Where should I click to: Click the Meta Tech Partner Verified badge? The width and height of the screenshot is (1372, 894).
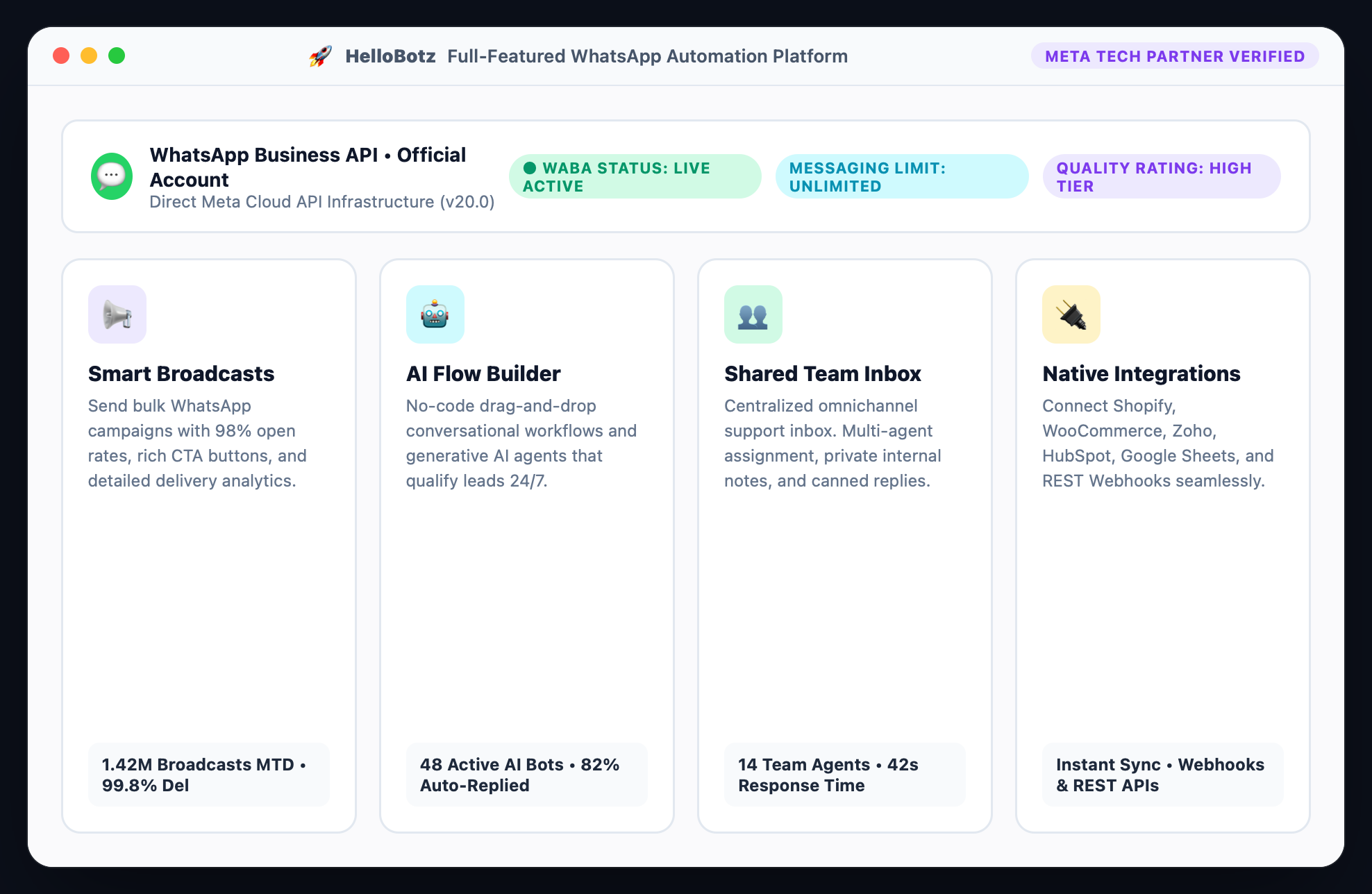1175,56
